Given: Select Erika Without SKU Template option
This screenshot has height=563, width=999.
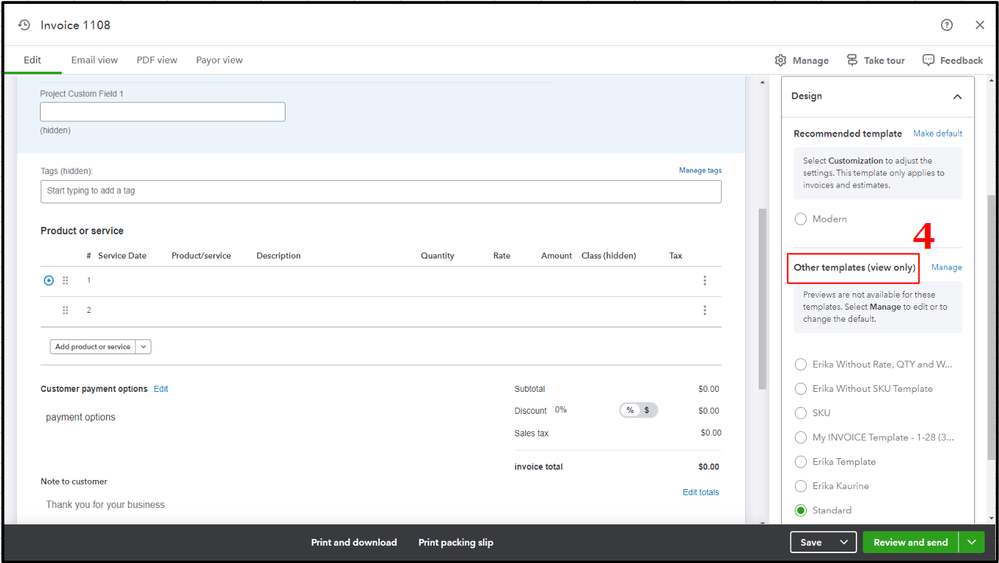Looking at the screenshot, I should pos(801,388).
